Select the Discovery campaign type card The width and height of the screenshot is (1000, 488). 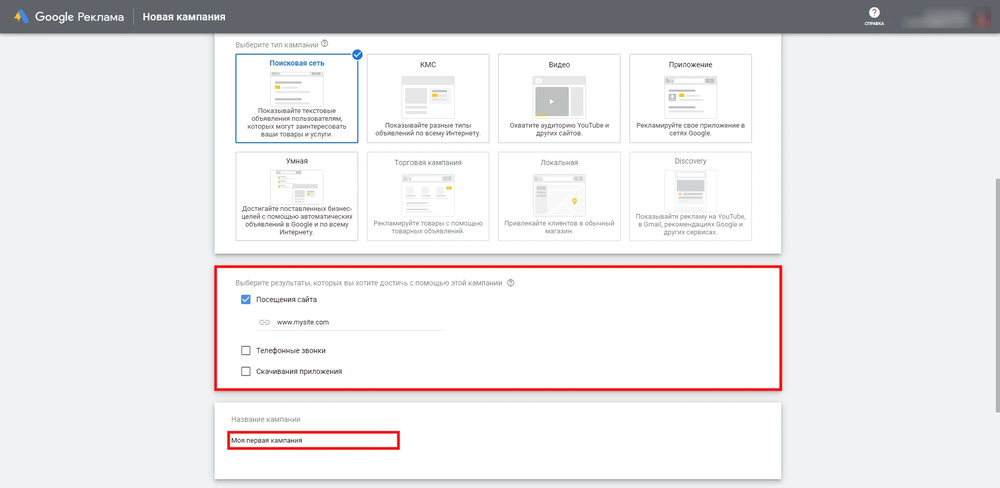(690, 196)
